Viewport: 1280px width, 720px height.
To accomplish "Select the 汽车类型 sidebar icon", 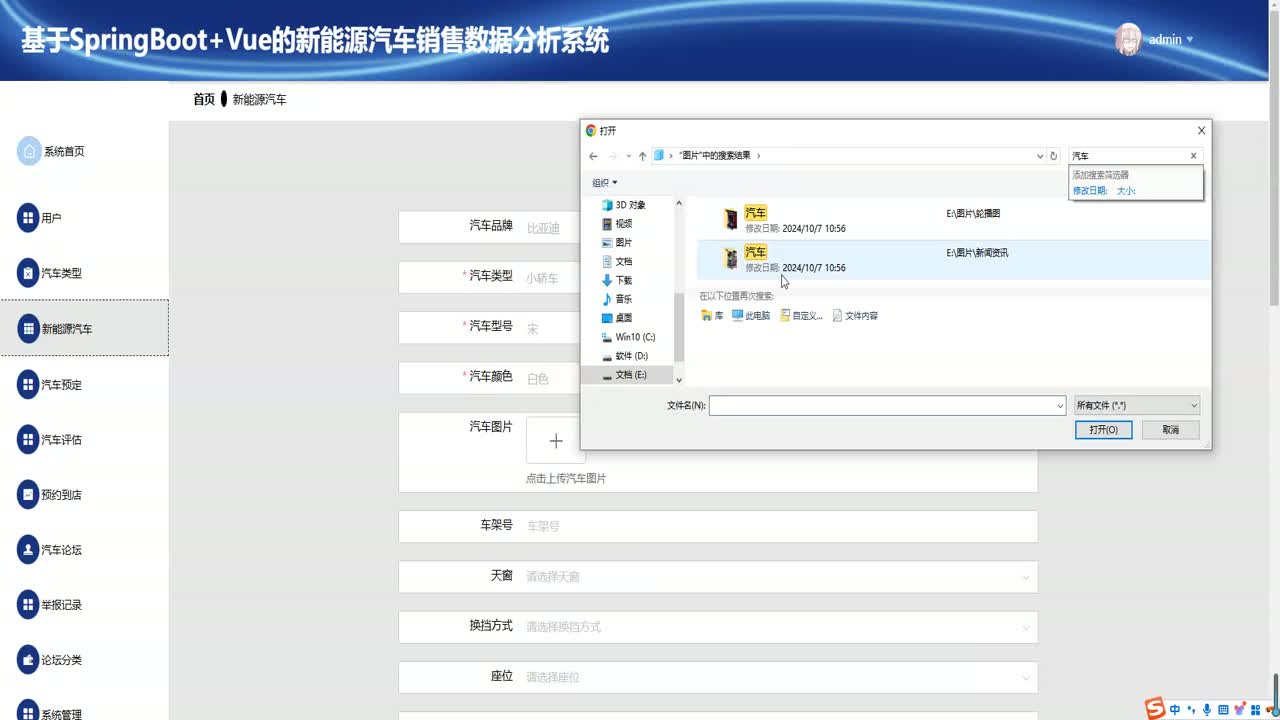I will [x=28, y=273].
